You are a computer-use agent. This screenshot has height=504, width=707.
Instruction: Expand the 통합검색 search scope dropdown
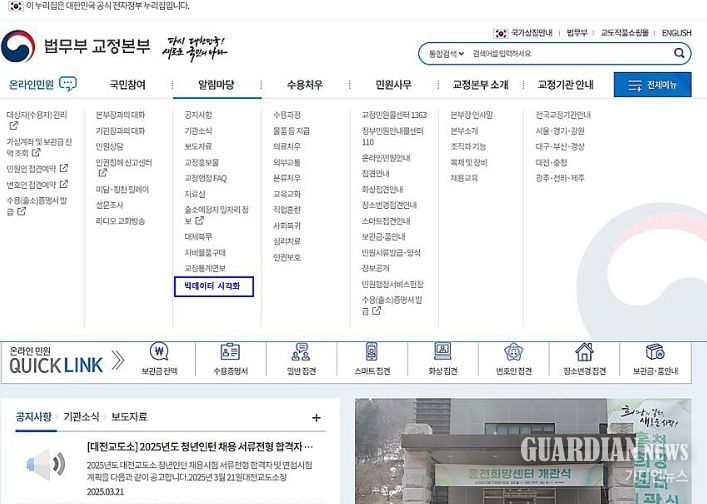click(x=446, y=53)
